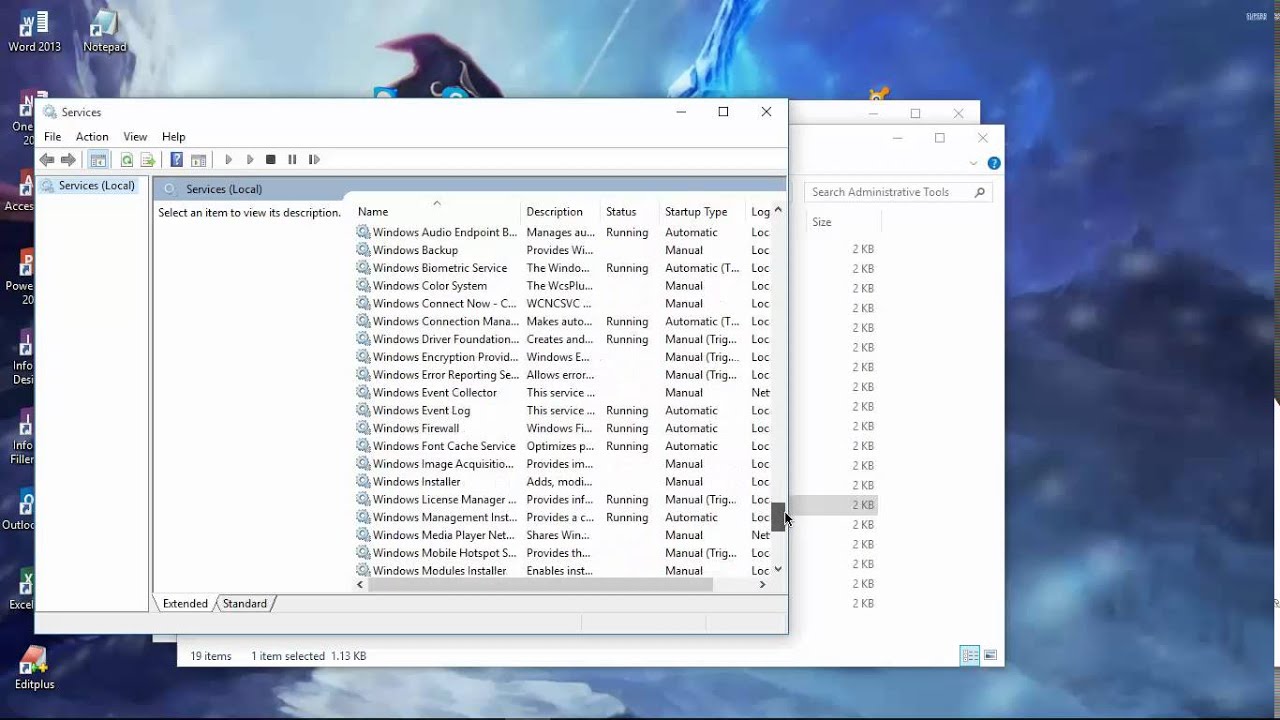Select the Windows Color System service
This screenshot has width=1280, height=720.
pos(562,286)
